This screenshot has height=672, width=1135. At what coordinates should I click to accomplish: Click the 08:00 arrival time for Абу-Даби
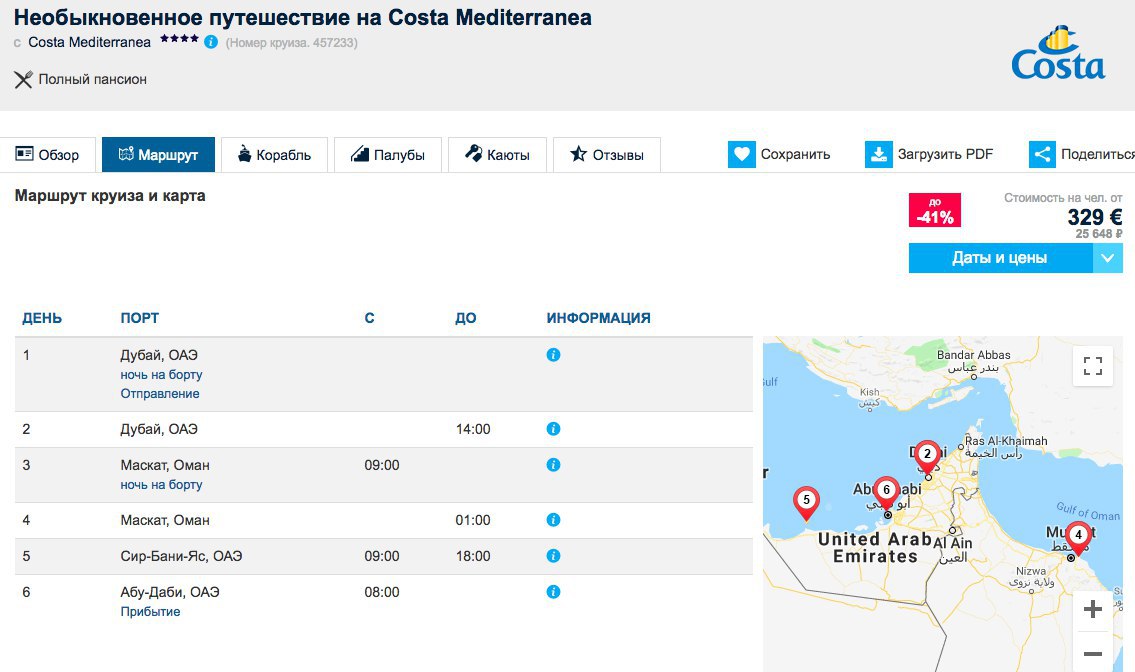click(x=382, y=592)
